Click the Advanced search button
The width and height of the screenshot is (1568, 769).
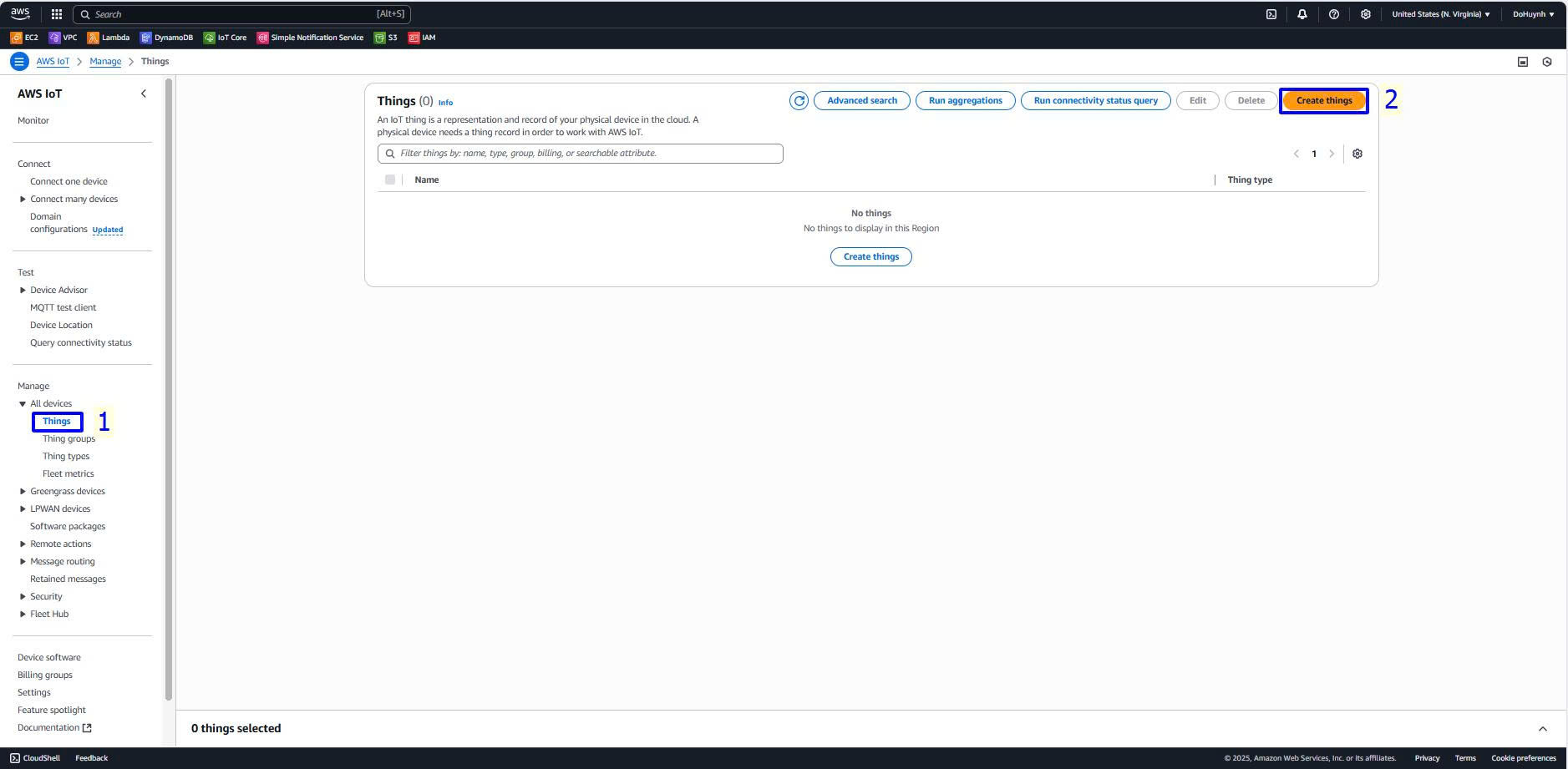coord(861,101)
